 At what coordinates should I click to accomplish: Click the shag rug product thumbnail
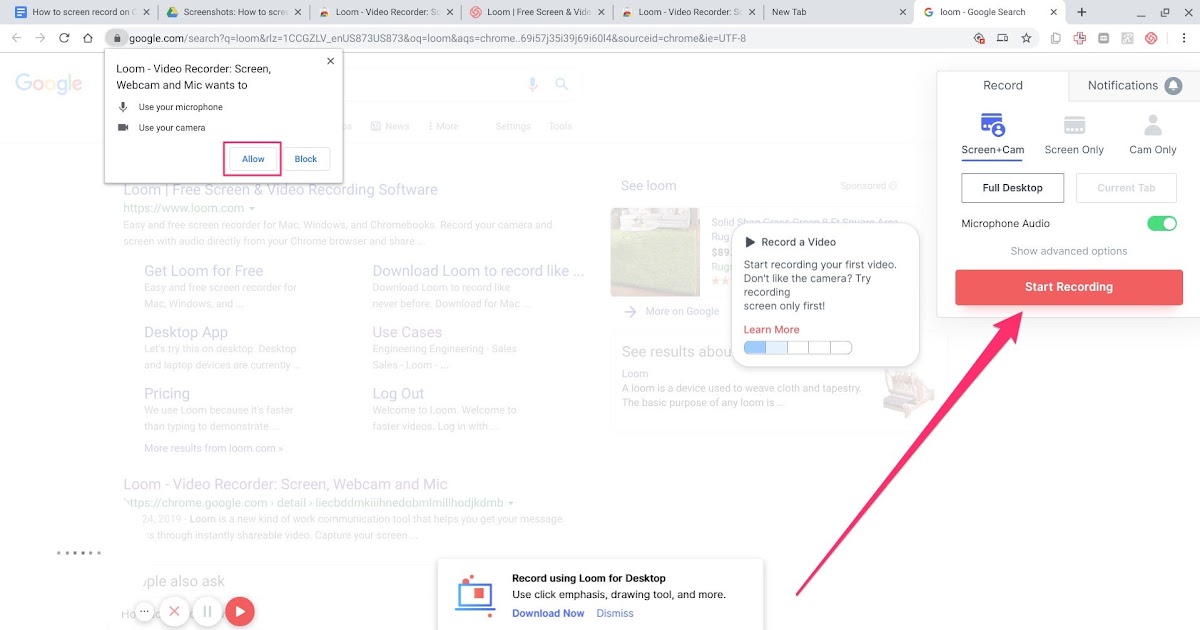tap(655, 252)
